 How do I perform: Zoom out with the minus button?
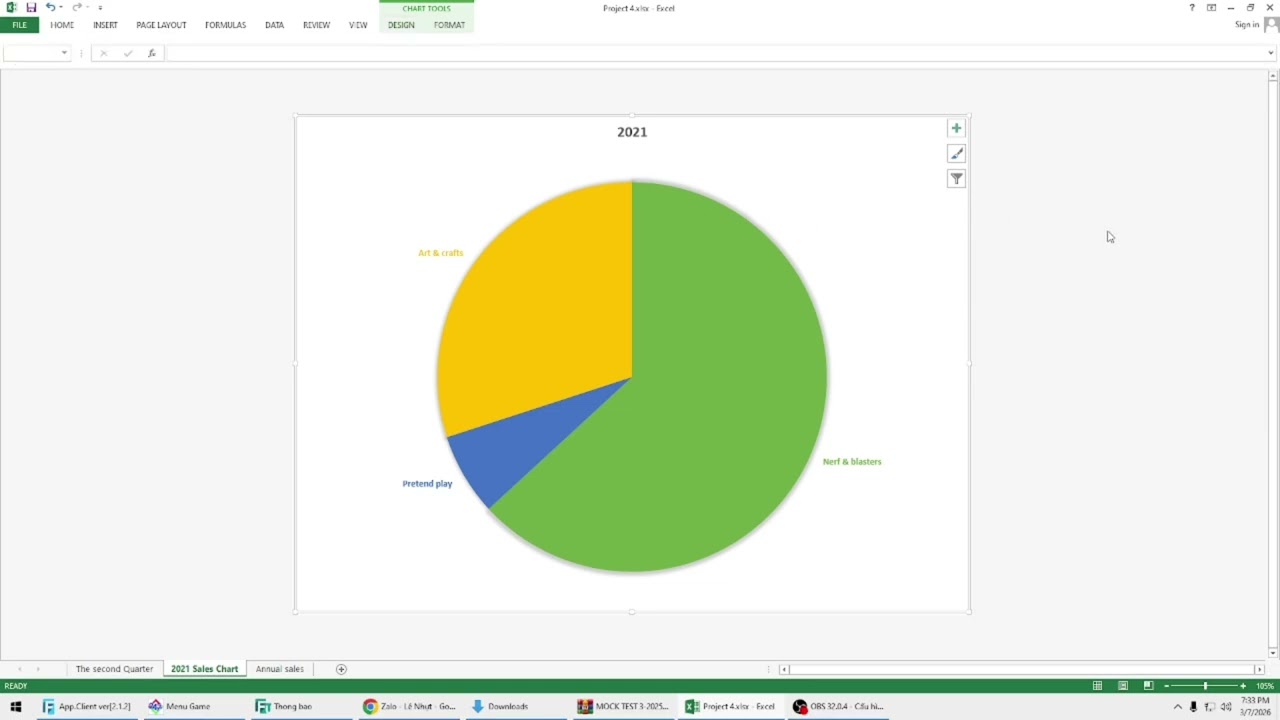1166,686
